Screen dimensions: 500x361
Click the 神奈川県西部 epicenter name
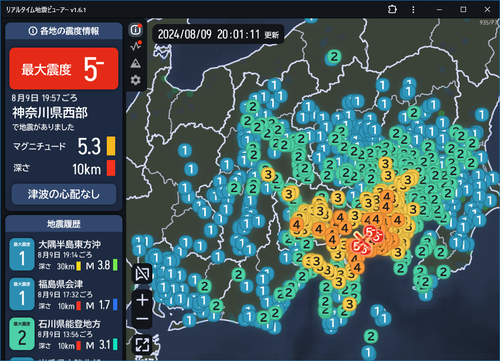click(x=50, y=113)
